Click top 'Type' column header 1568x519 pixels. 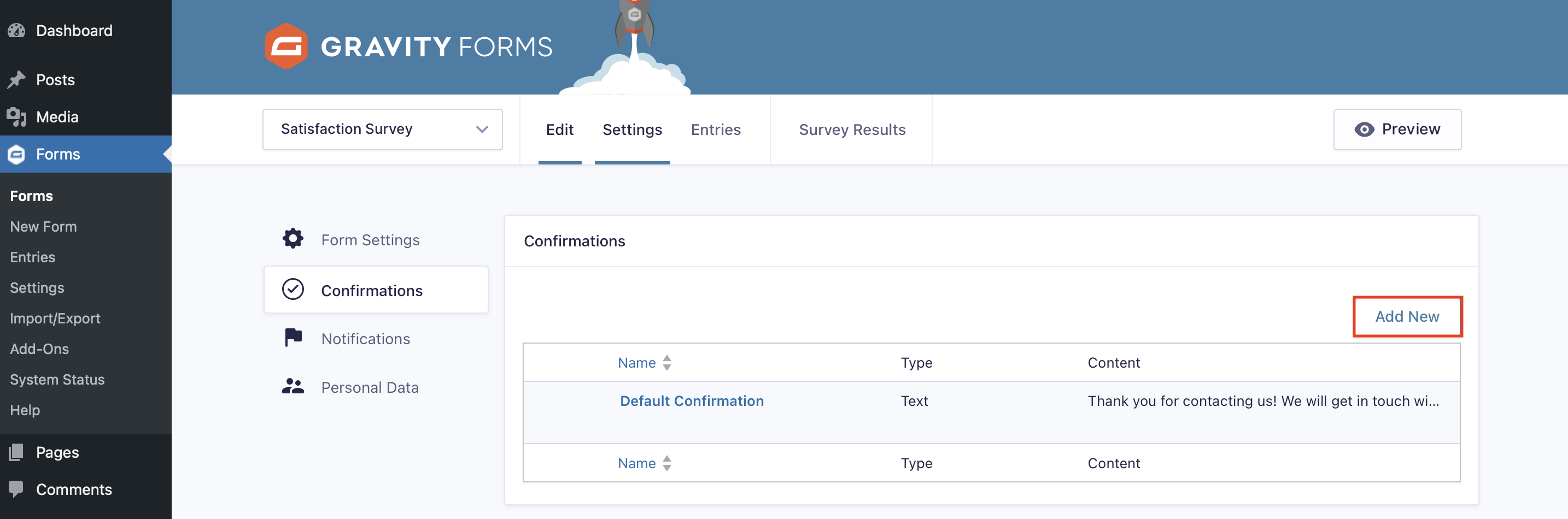point(916,363)
